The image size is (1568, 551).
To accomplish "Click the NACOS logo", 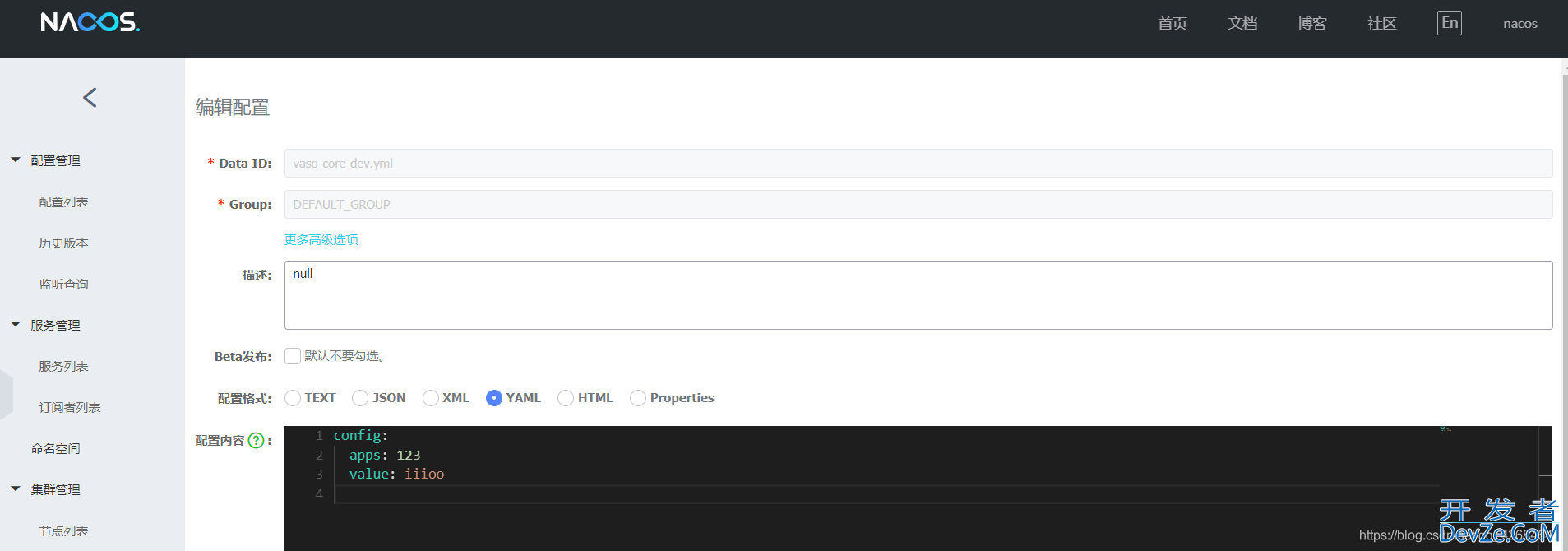I will coord(90,22).
